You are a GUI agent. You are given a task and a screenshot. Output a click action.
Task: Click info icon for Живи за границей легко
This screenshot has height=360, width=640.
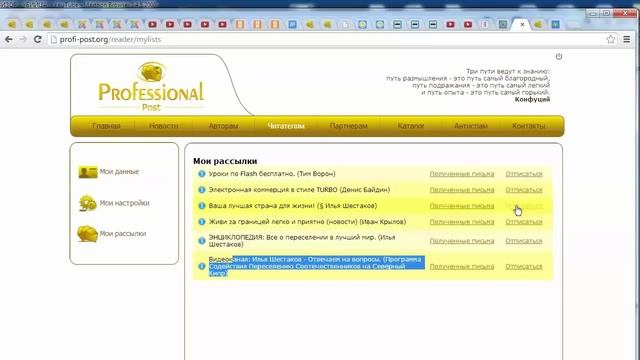(202, 222)
